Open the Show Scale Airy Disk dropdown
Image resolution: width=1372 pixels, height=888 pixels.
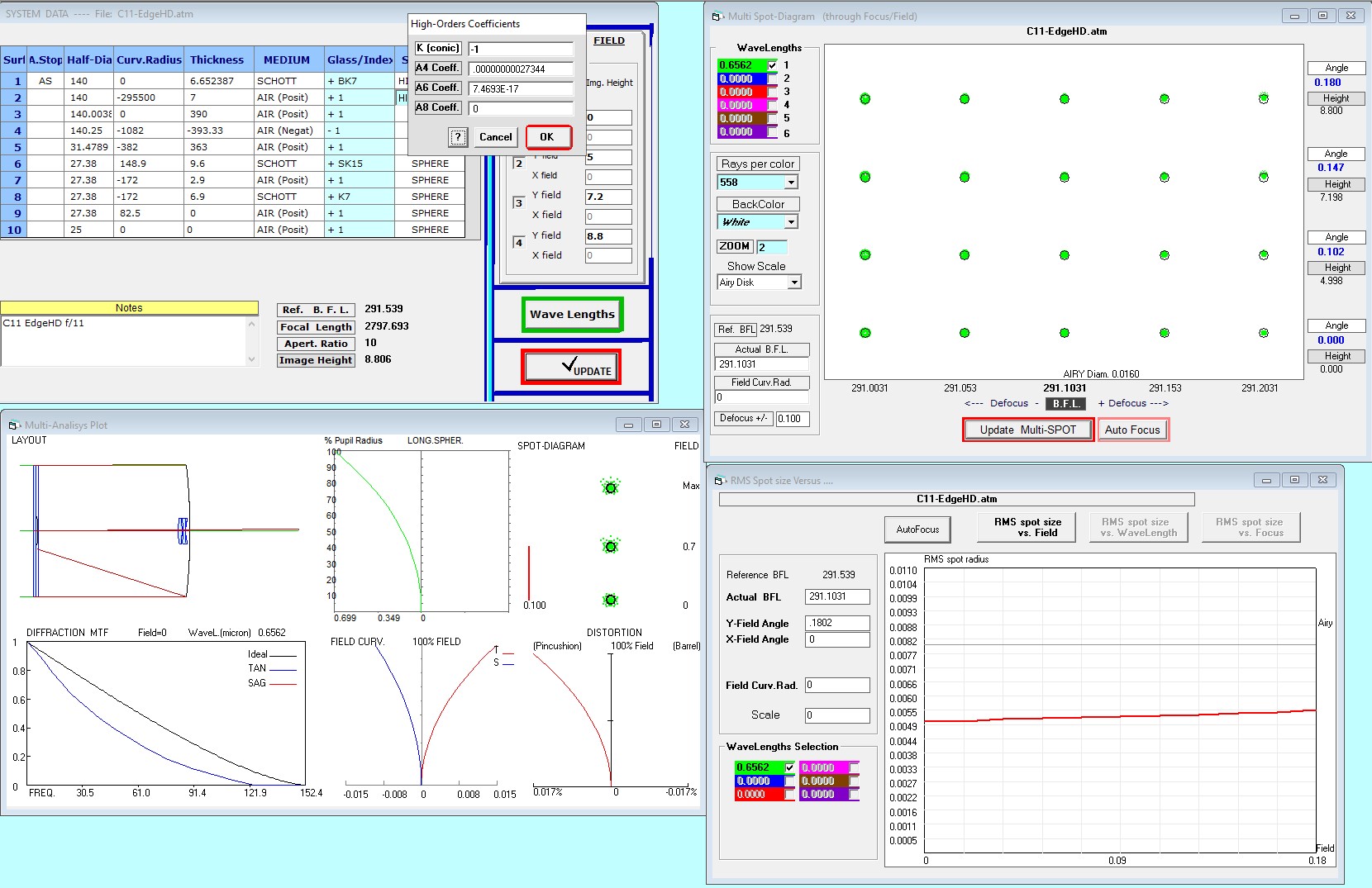click(x=793, y=283)
